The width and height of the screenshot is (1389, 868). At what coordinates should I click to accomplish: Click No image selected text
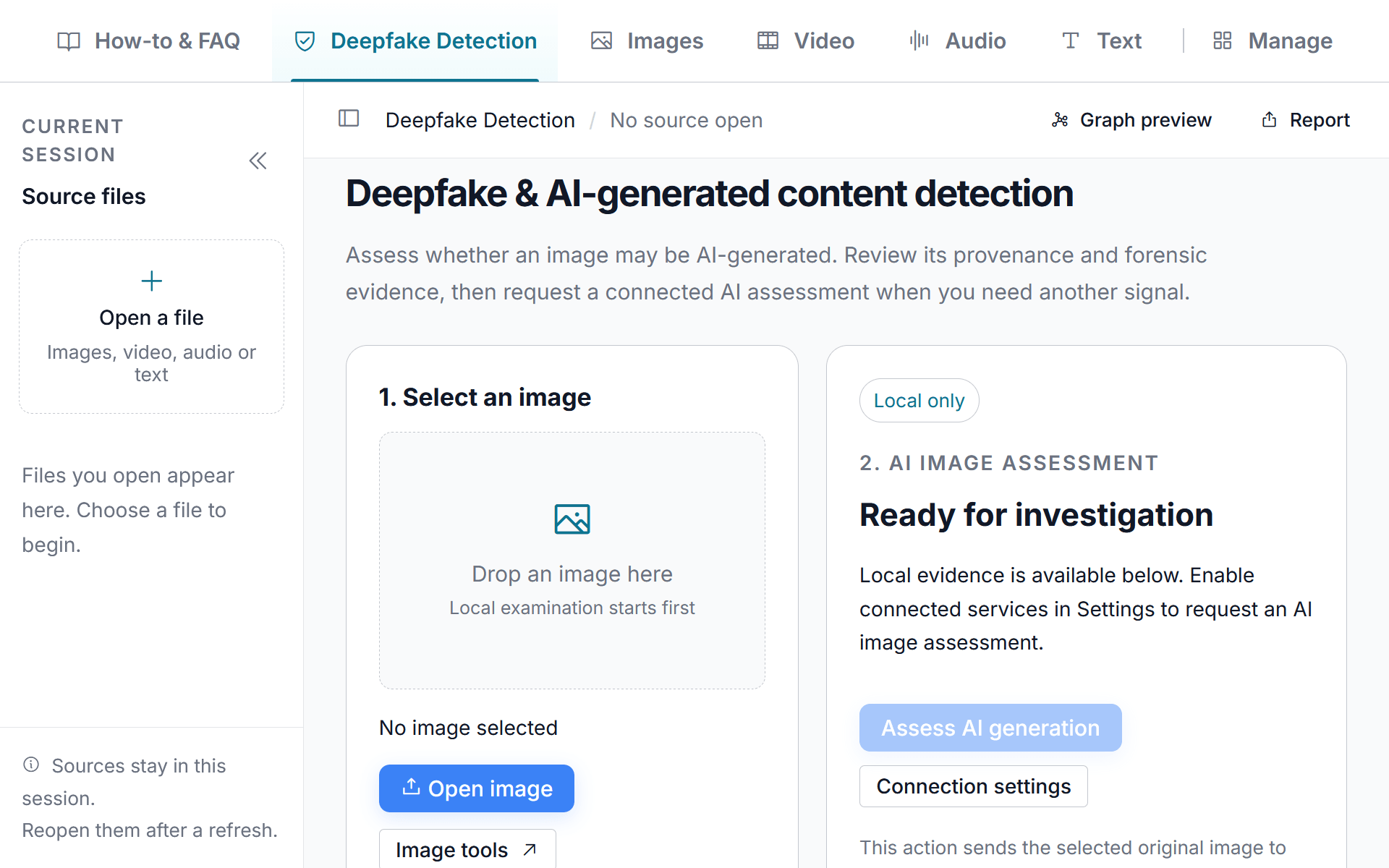click(x=469, y=728)
